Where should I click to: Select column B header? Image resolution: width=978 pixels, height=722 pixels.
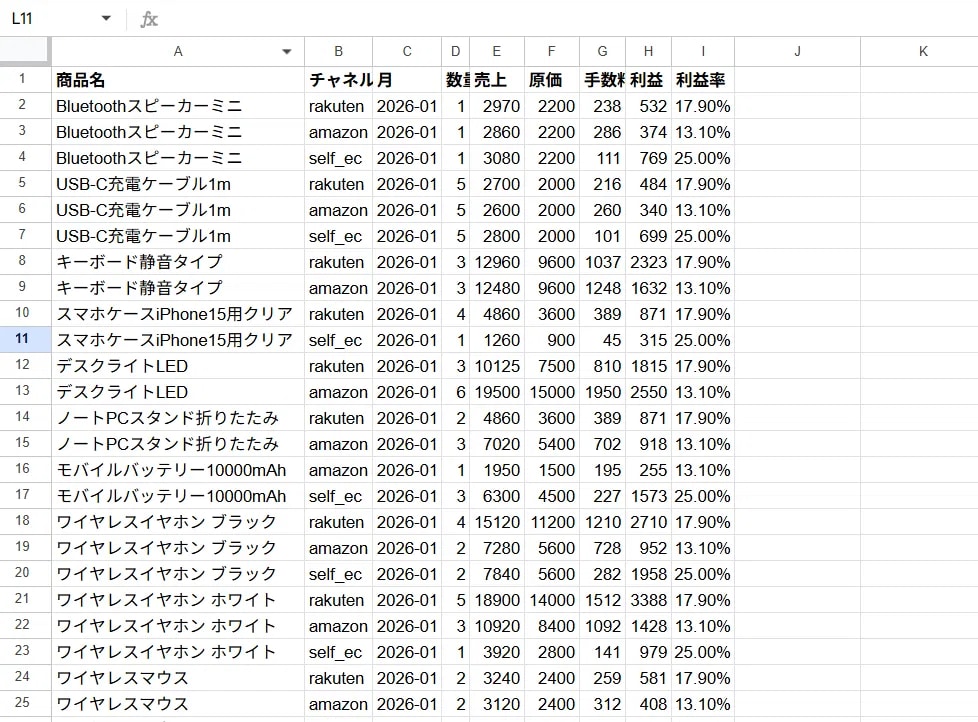point(339,52)
